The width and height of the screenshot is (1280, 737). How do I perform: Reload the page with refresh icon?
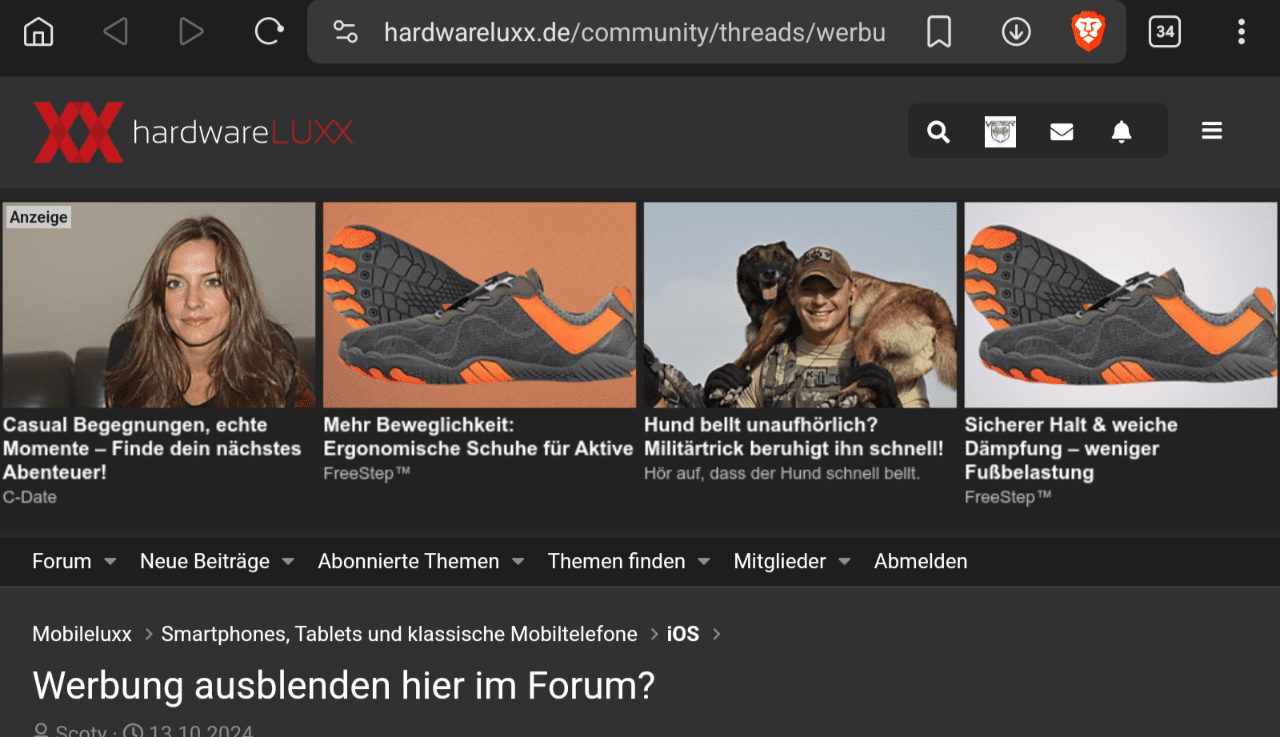coord(268,32)
